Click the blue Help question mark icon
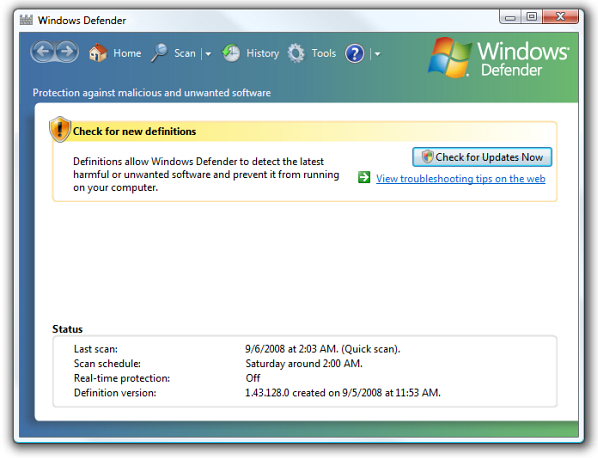 point(355,53)
